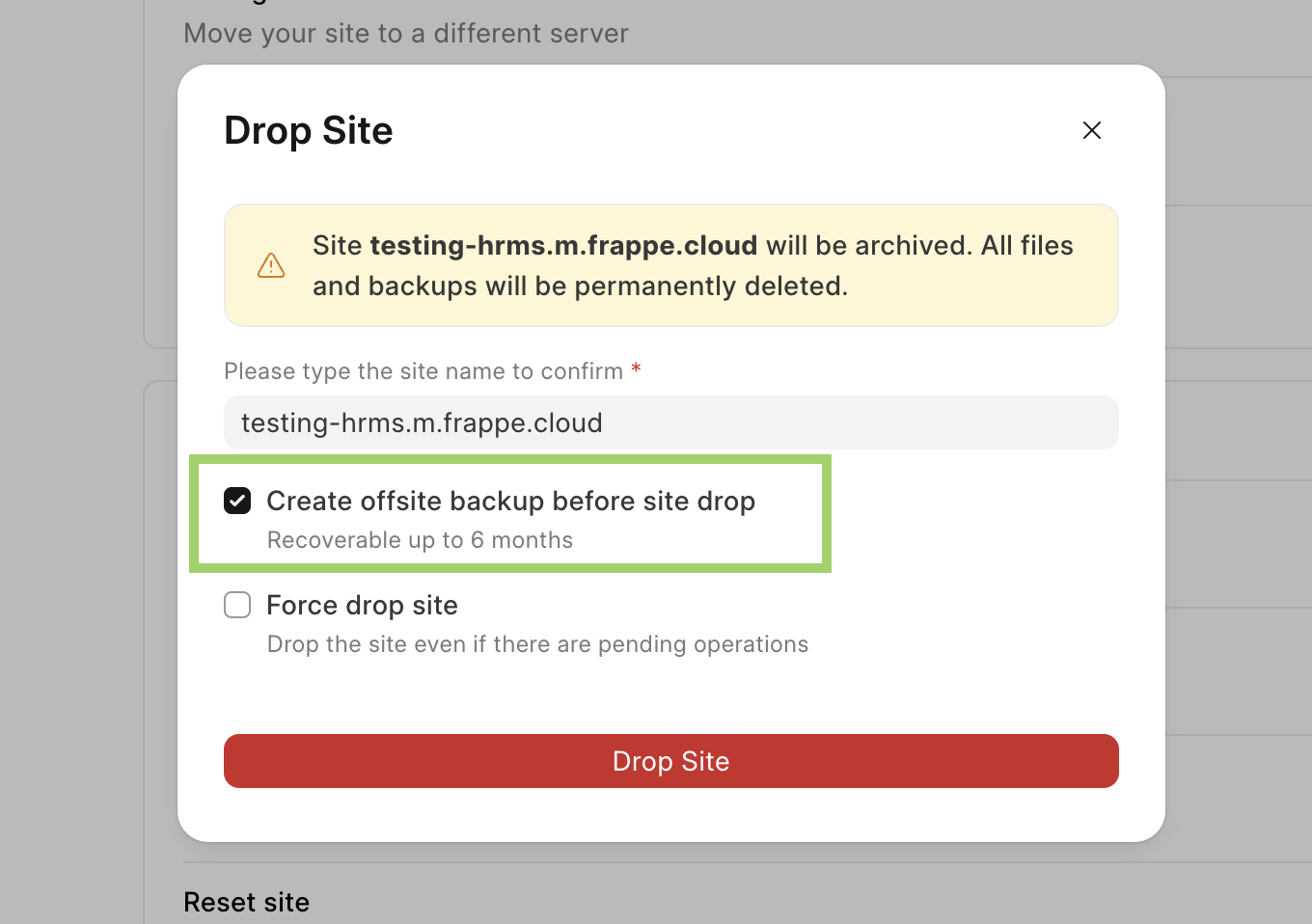Click the pending operations description text

pos(537,644)
